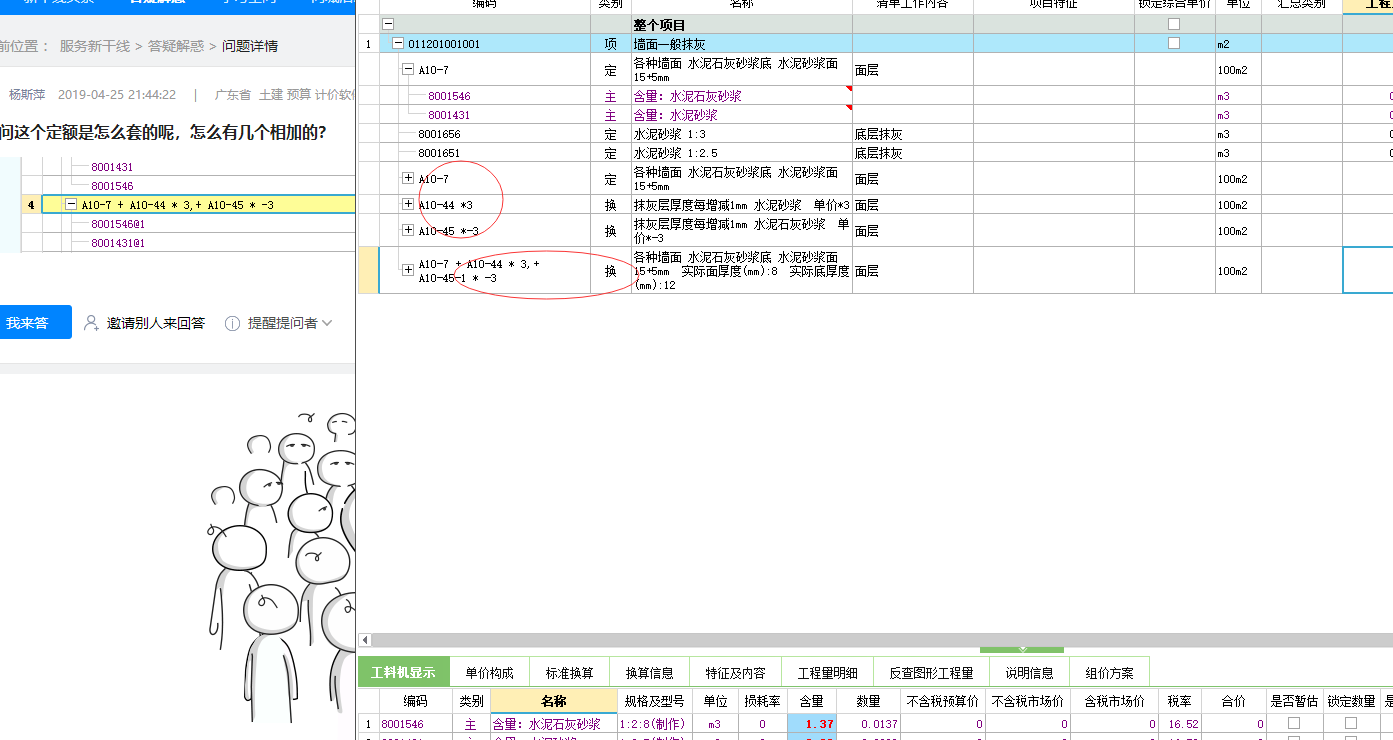The image size is (1393, 740).
Task: Click the 邀请别人来回答 link
Action: pyautogui.click(x=156, y=323)
